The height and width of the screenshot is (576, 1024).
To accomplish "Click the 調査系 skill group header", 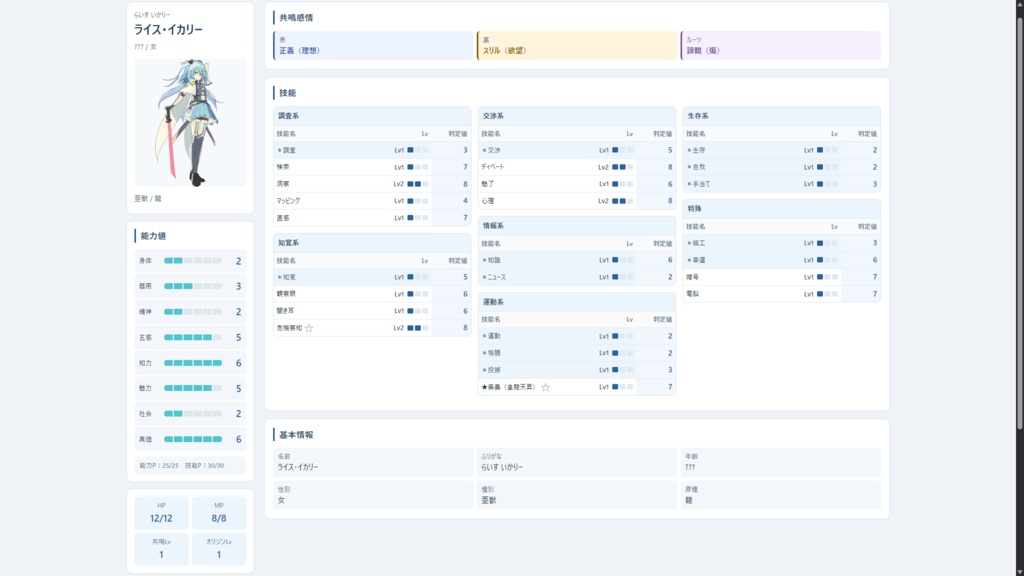I will pos(372,116).
